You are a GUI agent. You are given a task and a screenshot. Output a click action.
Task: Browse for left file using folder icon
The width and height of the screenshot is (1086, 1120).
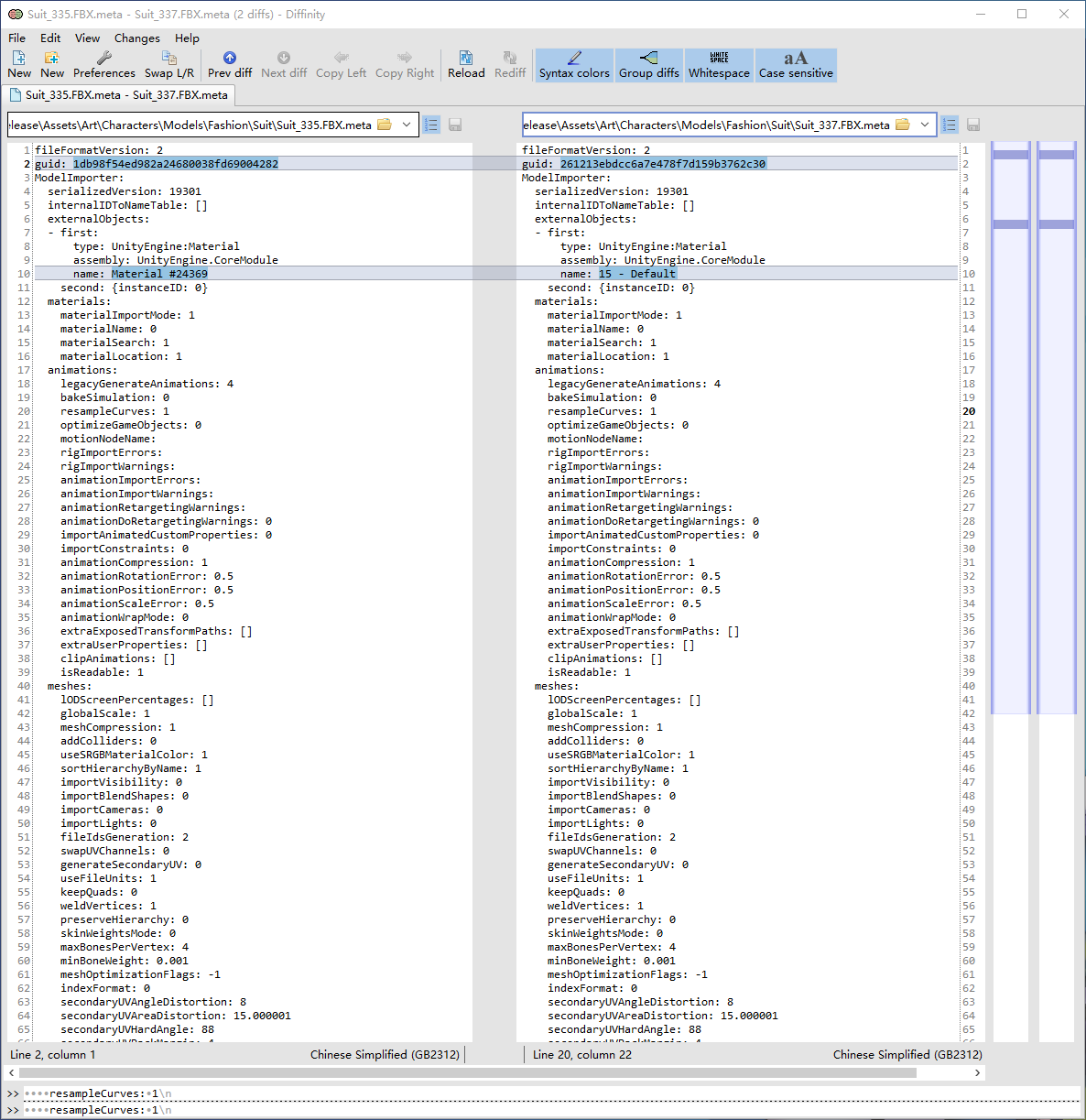tap(385, 125)
